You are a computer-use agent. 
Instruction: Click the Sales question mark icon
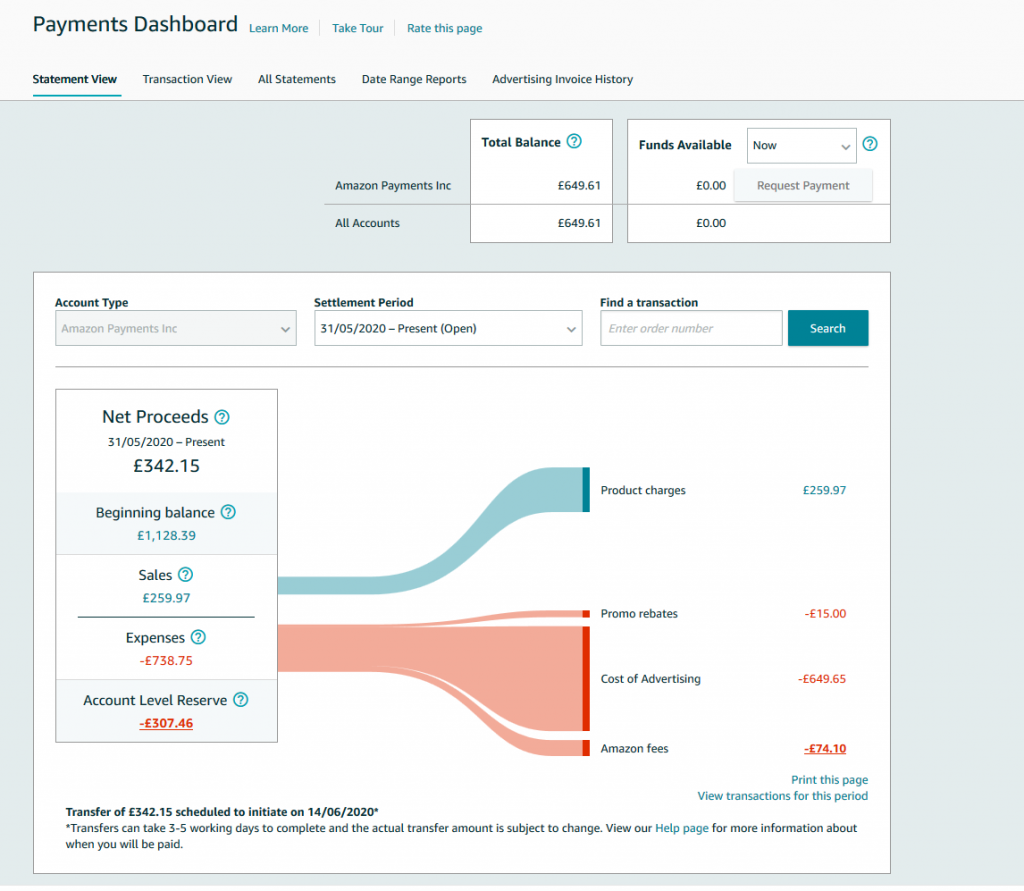pyautogui.click(x=185, y=575)
